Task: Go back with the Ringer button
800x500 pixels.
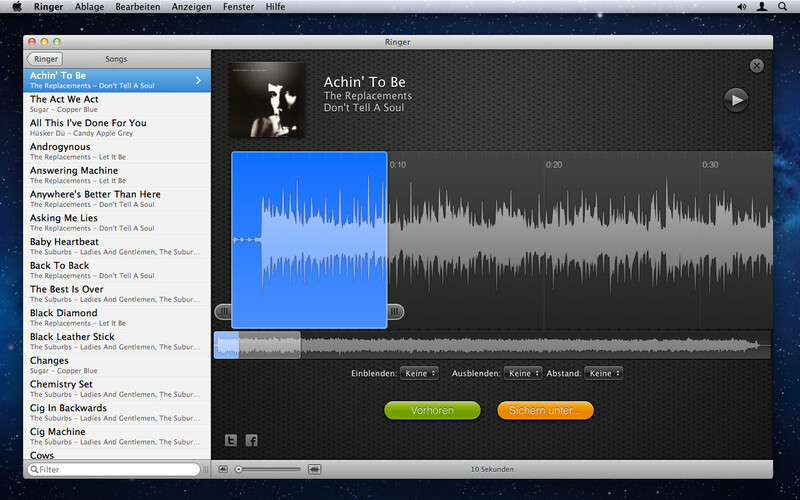Action: tap(45, 59)
